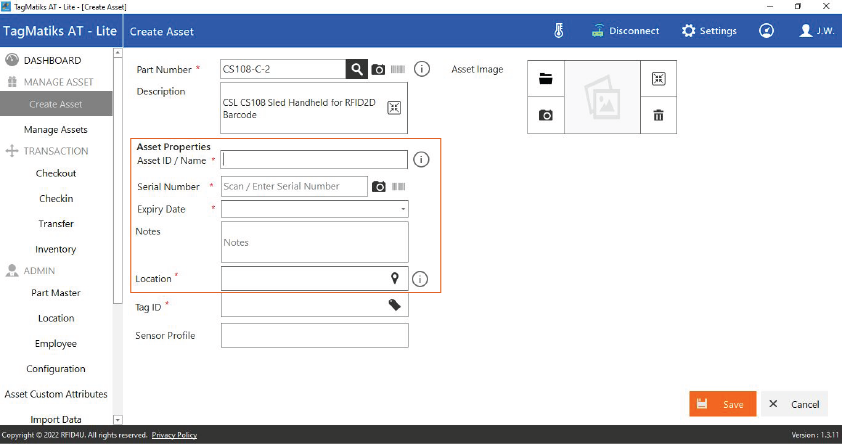842x444 pixels.
Task: Click the Save button
Action: pyautogui.click(x=722, y=404)
